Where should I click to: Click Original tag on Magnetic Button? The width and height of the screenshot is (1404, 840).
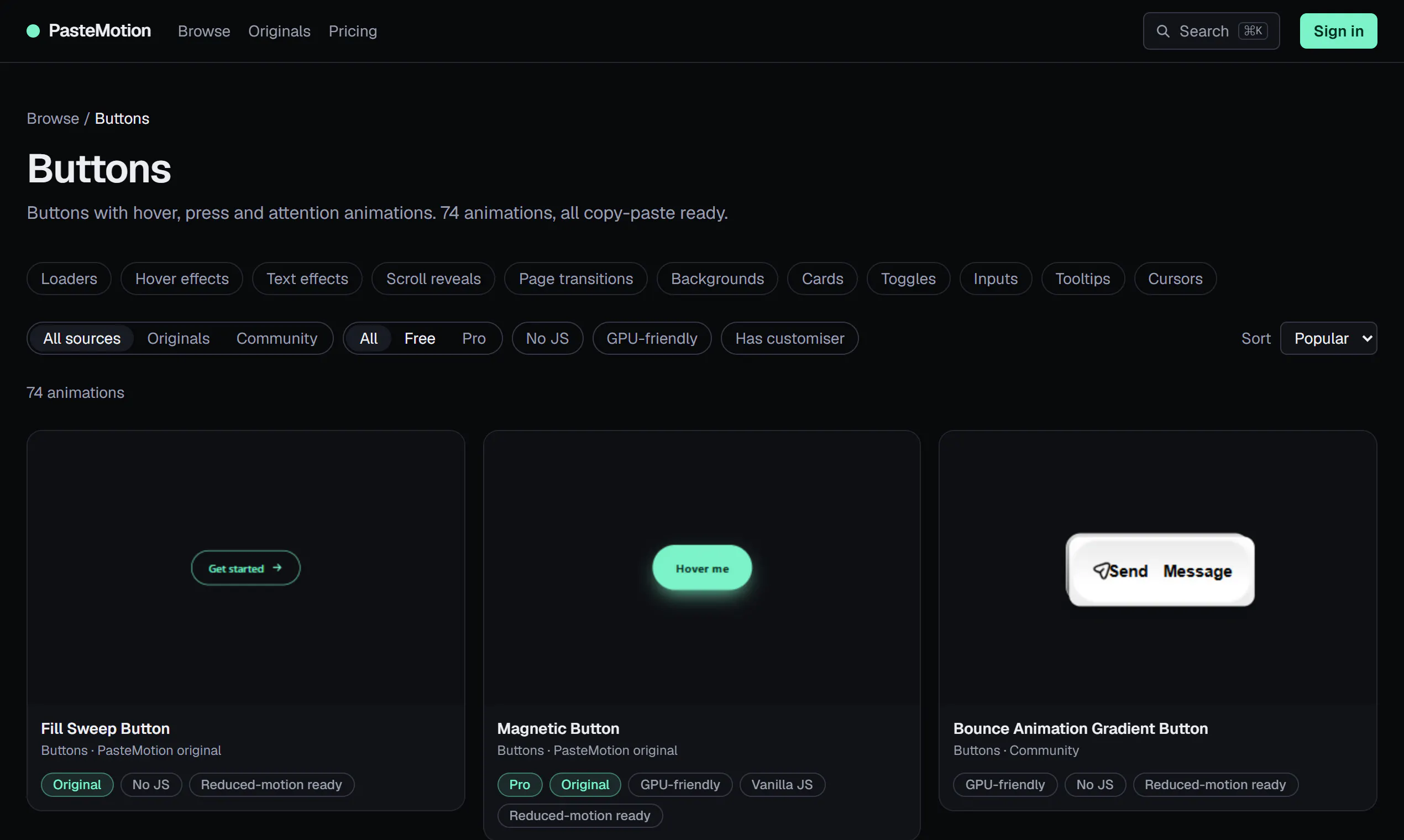coord(585,785)
